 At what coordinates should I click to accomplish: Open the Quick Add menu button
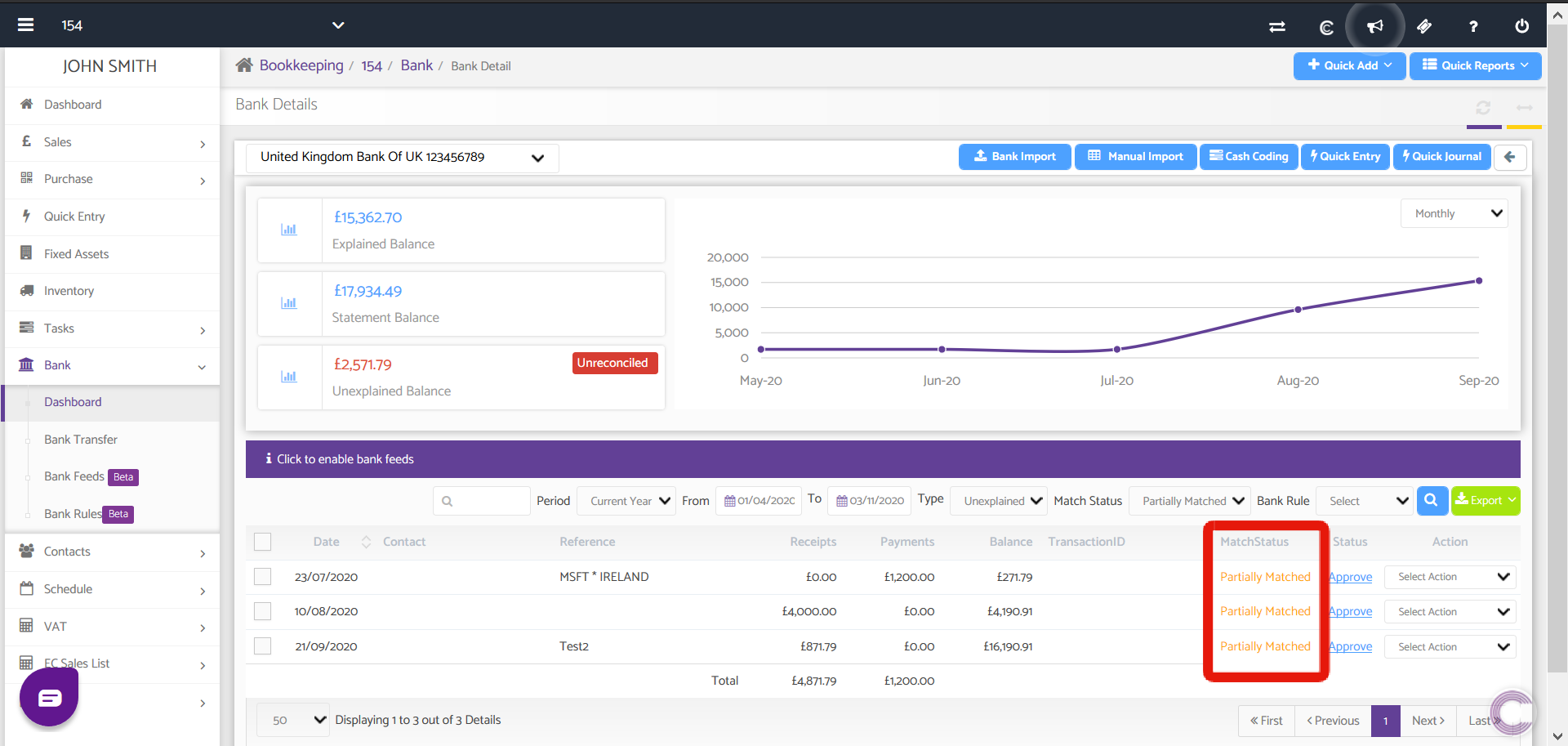pos(1349,65)
